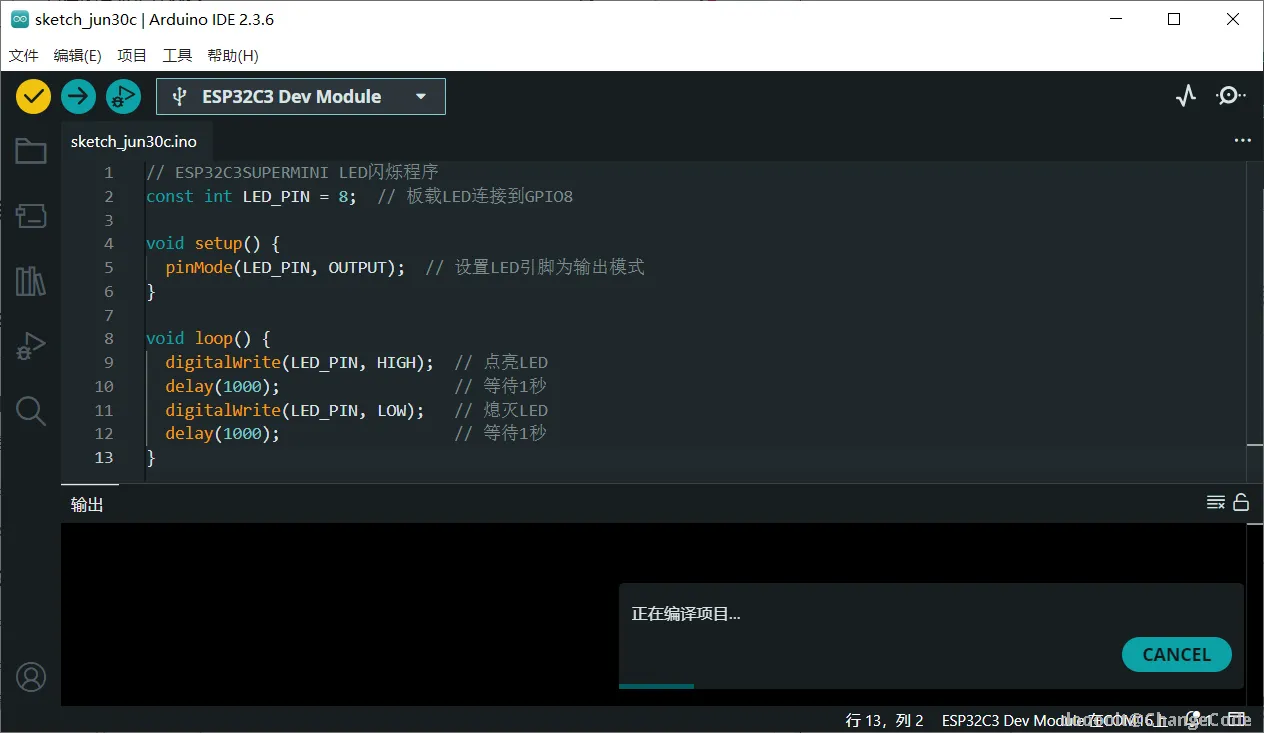The height and width of the screenshot is (733, 1264).
Task: Open the 工具 menu
Action: [177, 56]
